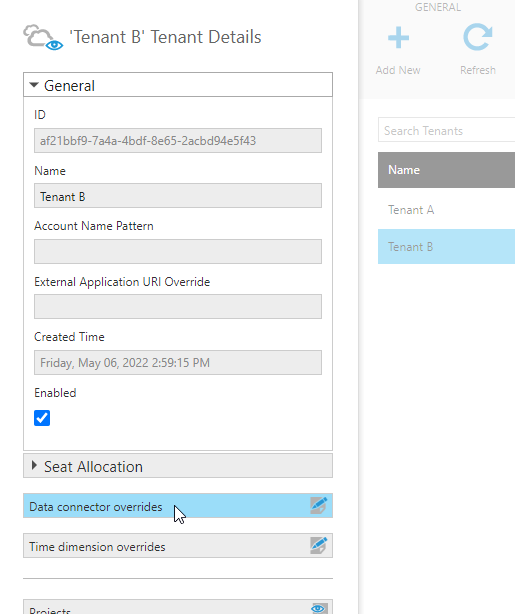Click the Name input field

point(178,196)
